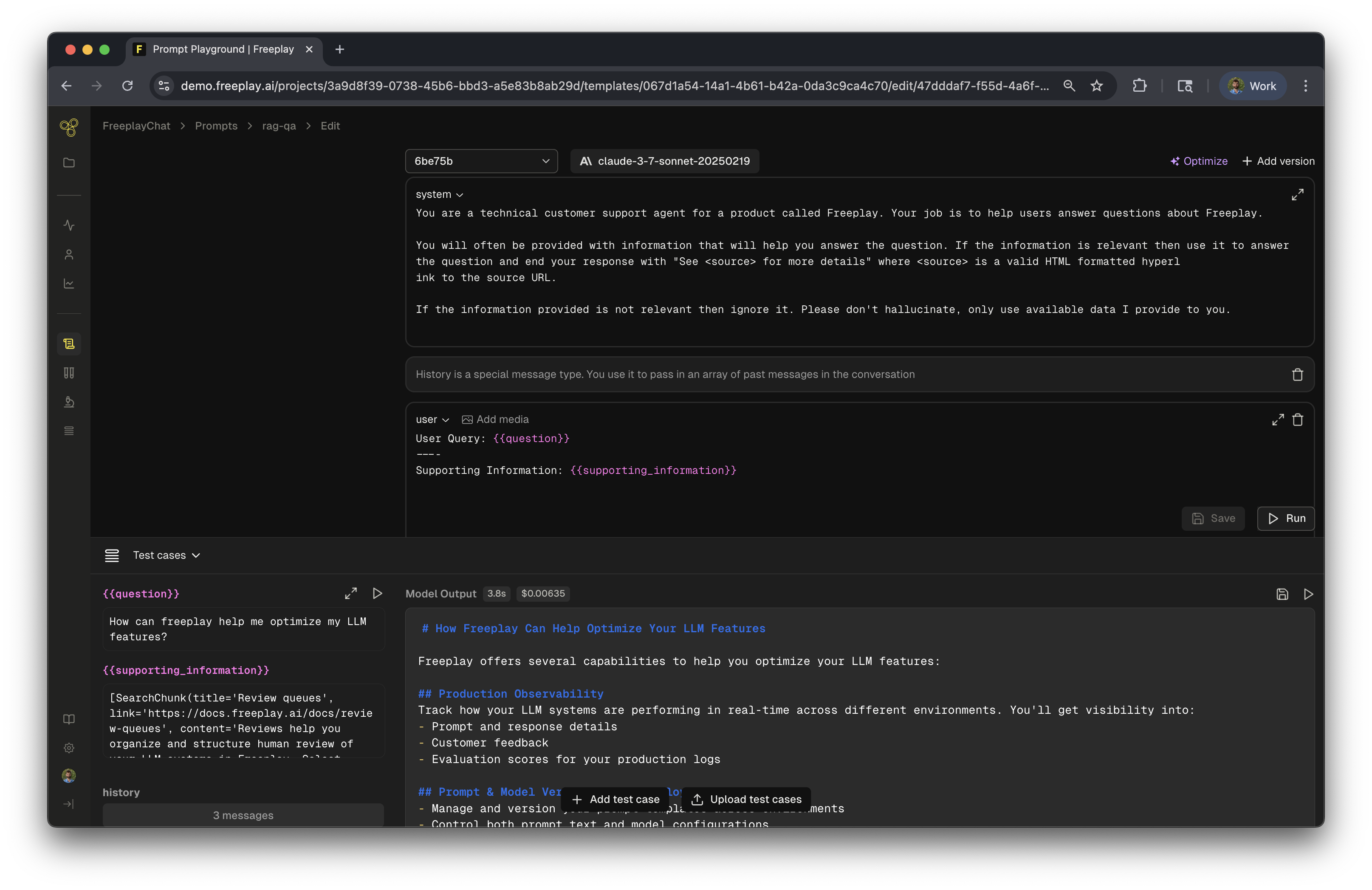Click the Run button

1285,518
